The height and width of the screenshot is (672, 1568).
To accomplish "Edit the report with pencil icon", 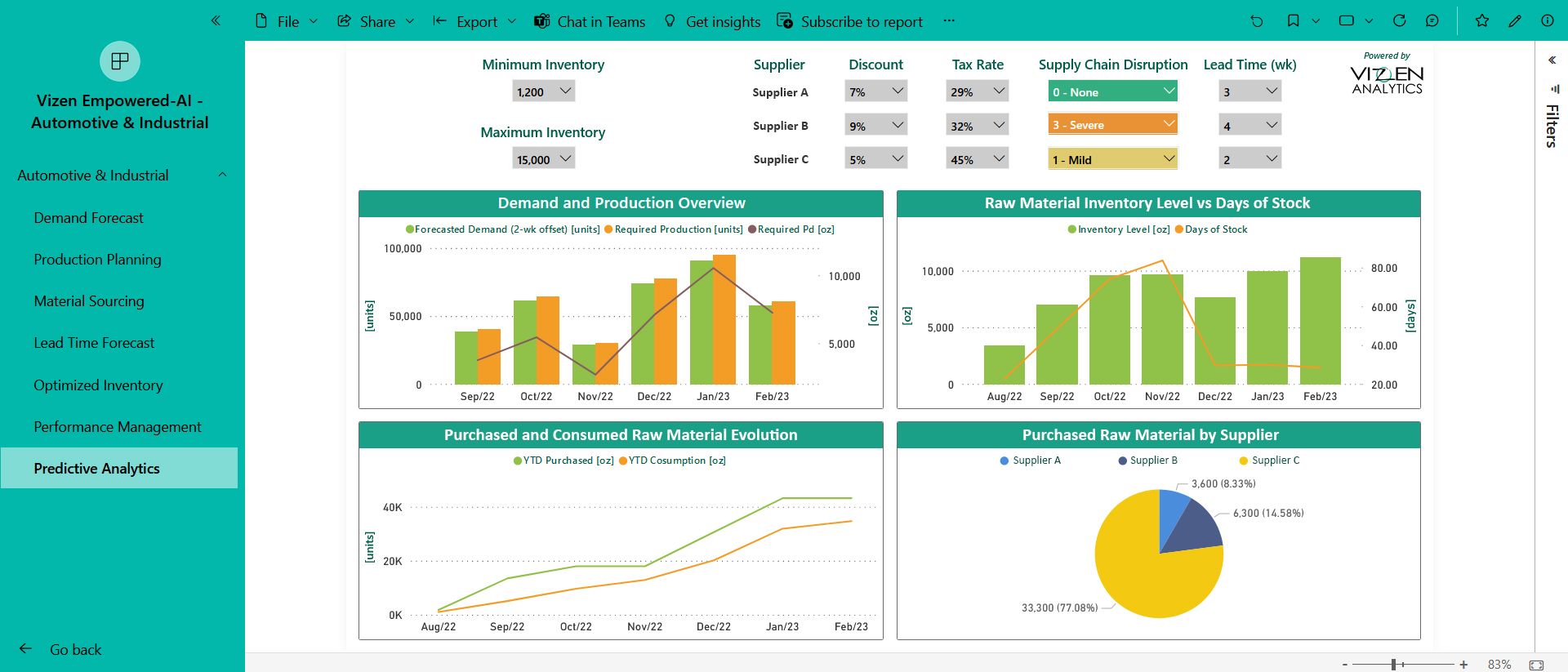I will (x=1515, y=21).
